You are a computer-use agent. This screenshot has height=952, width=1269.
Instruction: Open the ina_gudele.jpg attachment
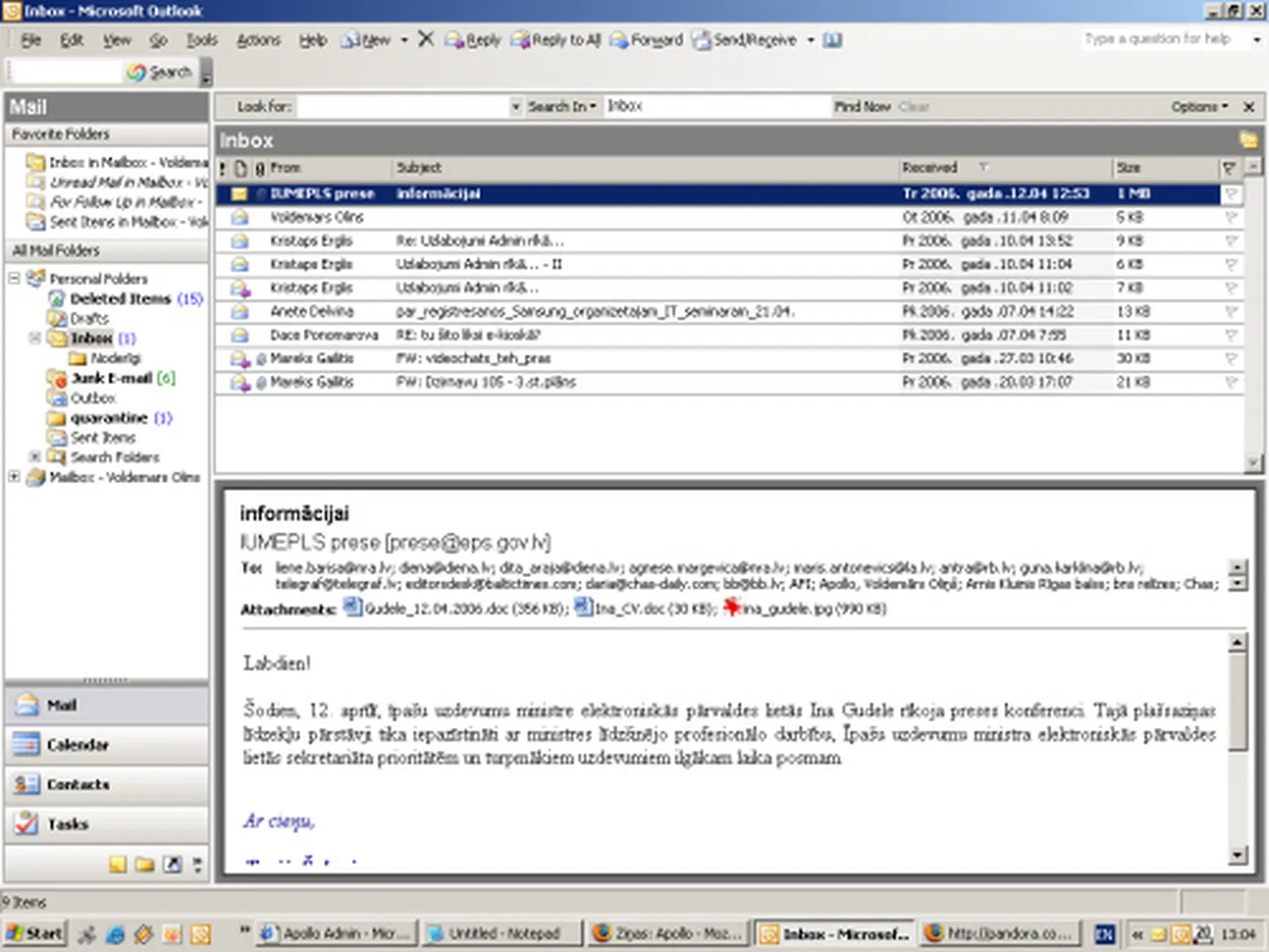(804, 608)
